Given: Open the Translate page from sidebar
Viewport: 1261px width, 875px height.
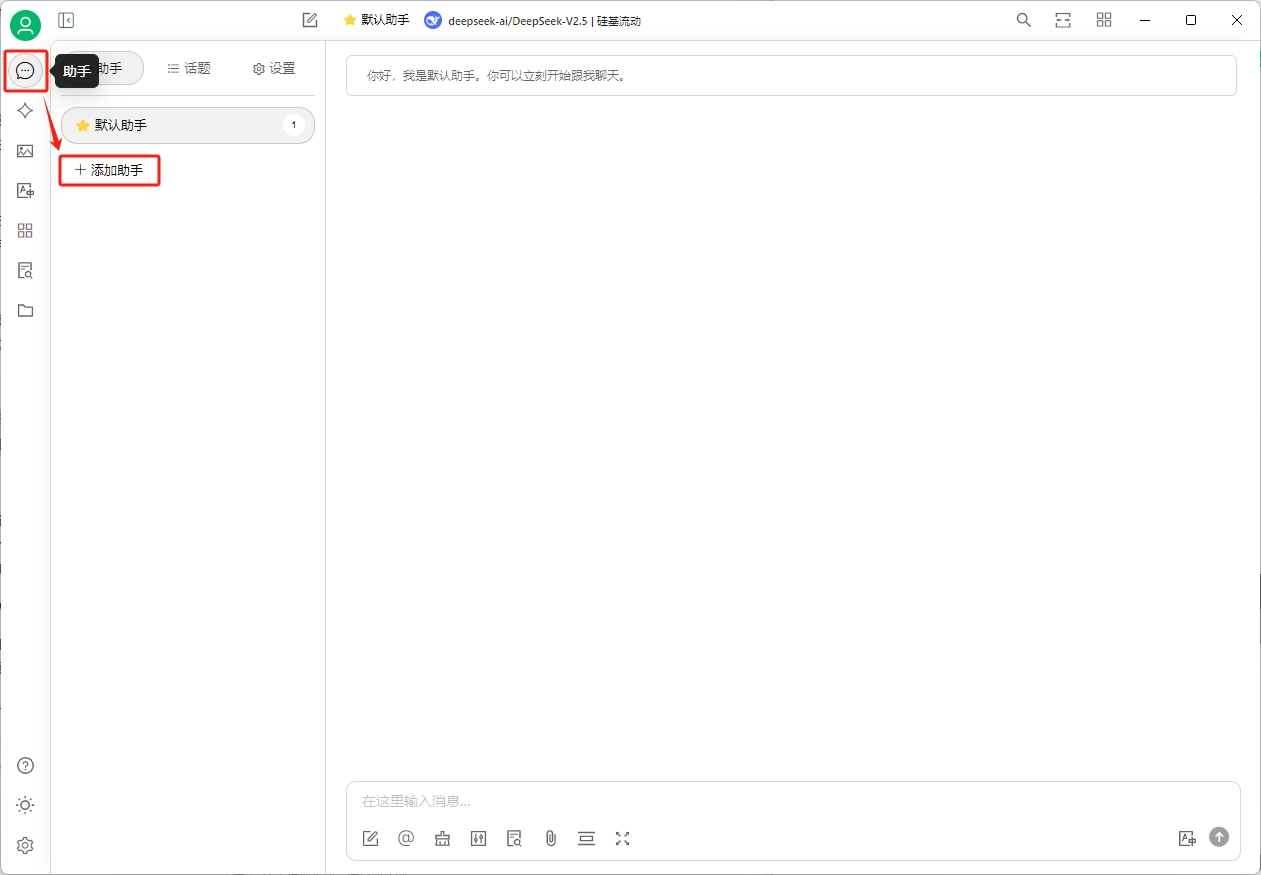Looking at the screenshot, I should tap(25, 191).
